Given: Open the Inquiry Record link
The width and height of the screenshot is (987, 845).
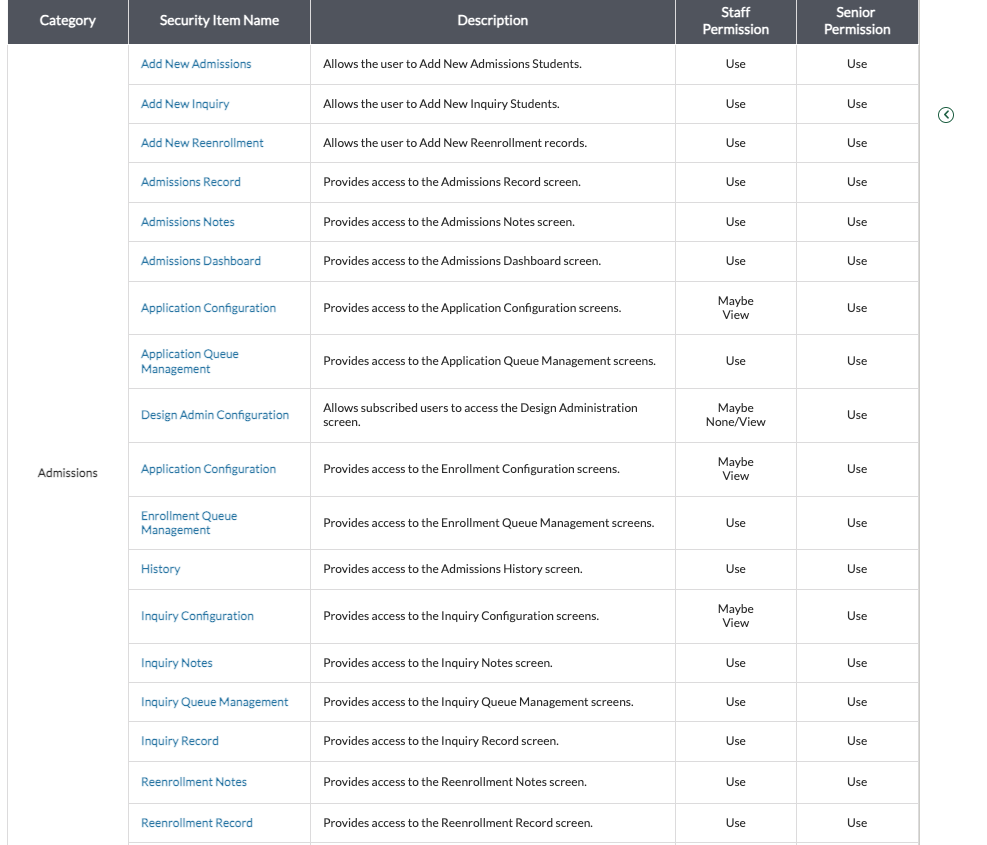Looking at the screenshot, I should [180, 741].
